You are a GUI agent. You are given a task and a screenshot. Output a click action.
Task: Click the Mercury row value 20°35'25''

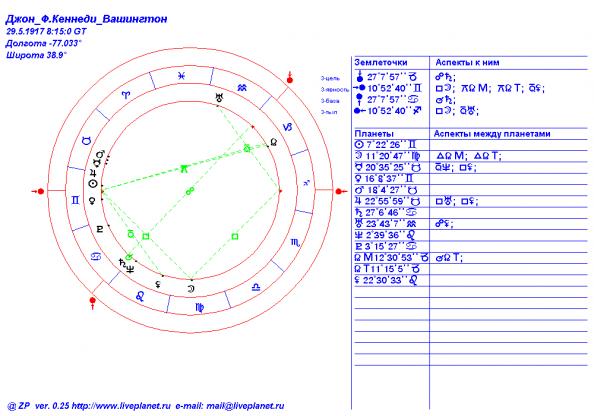point(388,167)
